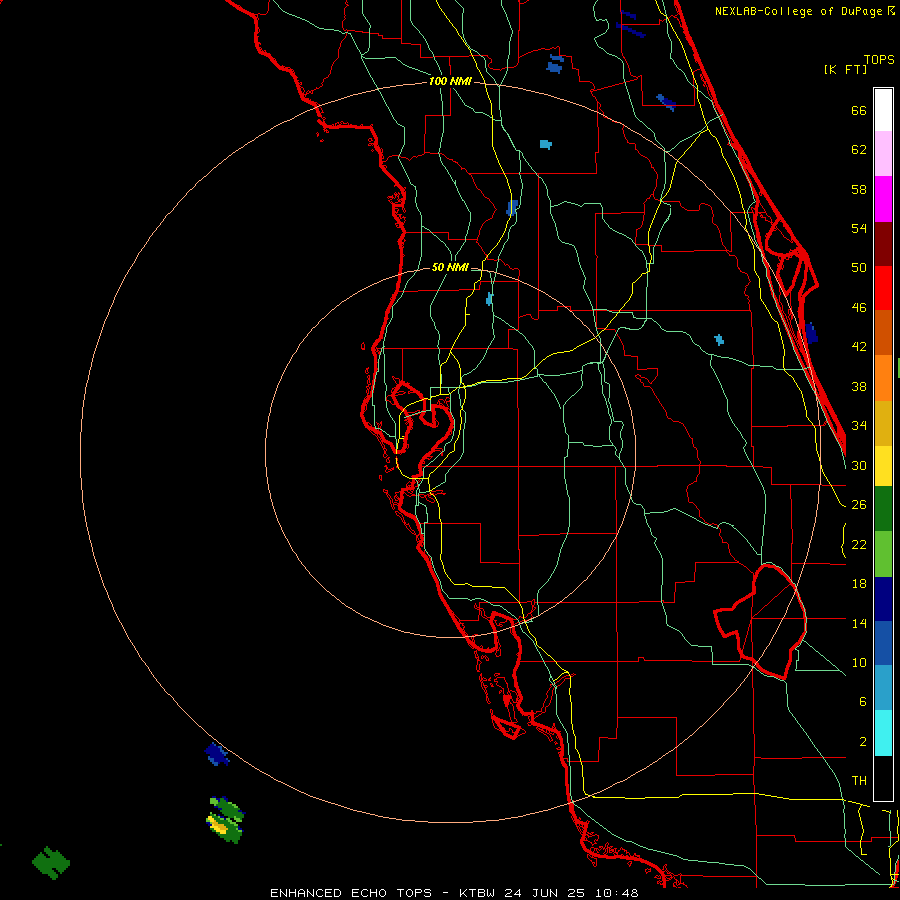This screenshot has height=900, width=900.
Task: Click the 'TOPS' legend heading
Action: tap(879, 59)
